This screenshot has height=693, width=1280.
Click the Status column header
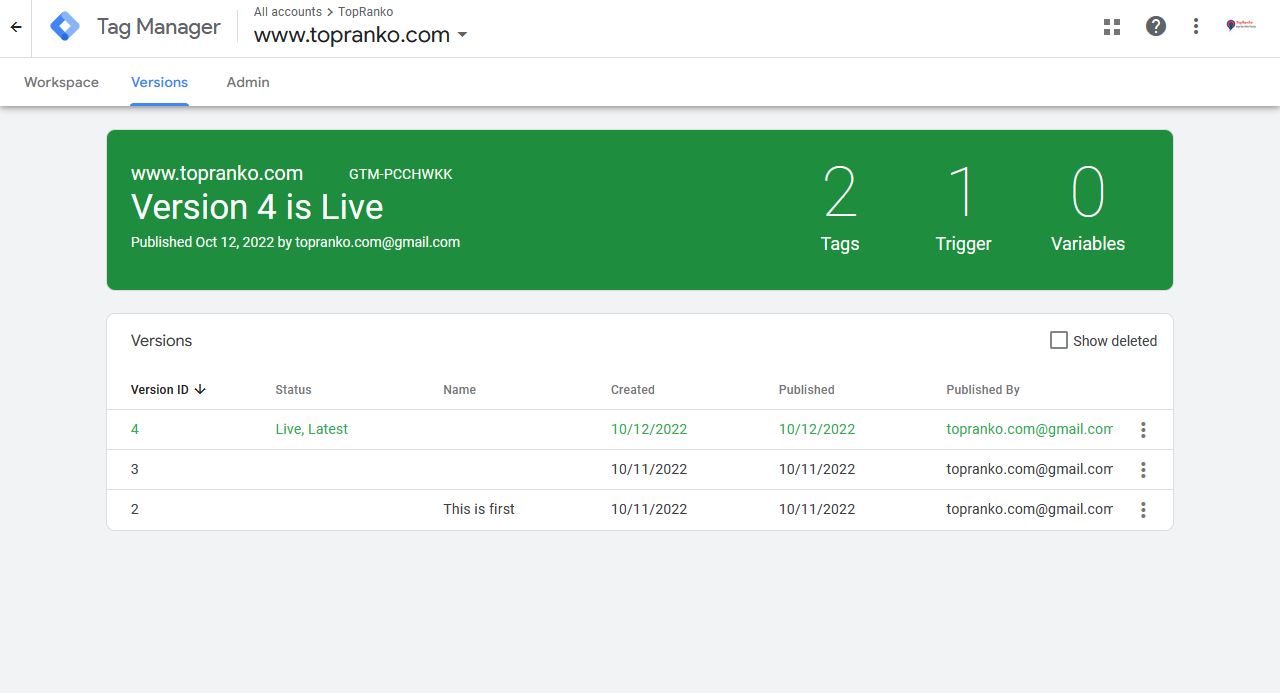pos(293,390)
